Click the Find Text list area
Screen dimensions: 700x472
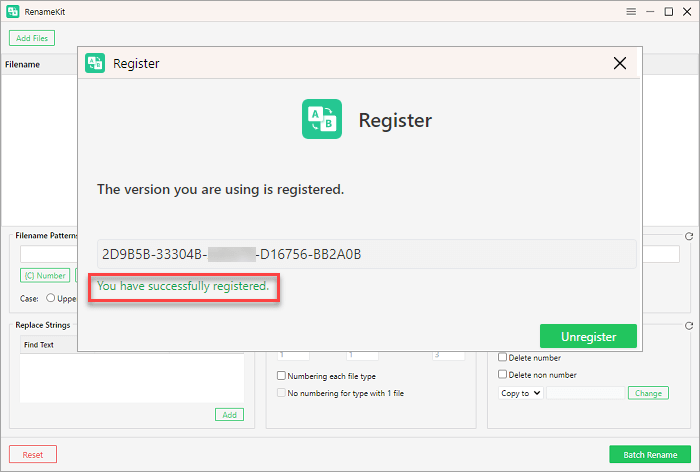click(x=132, y=377)
